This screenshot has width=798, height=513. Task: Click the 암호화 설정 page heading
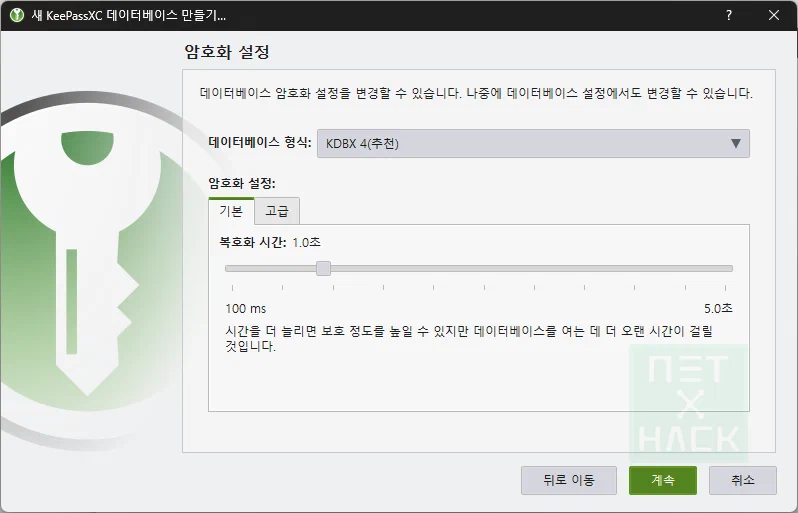(226, 52)
